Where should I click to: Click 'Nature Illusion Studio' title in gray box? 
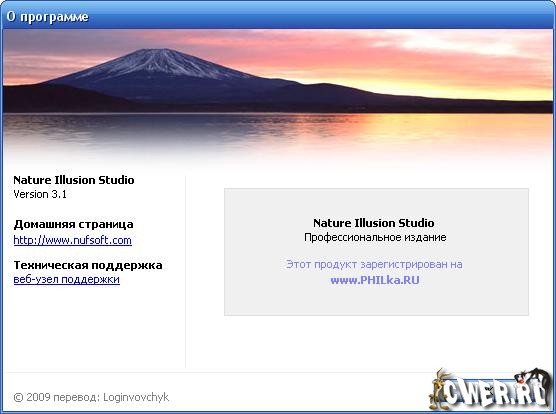[x=374, y=223]
